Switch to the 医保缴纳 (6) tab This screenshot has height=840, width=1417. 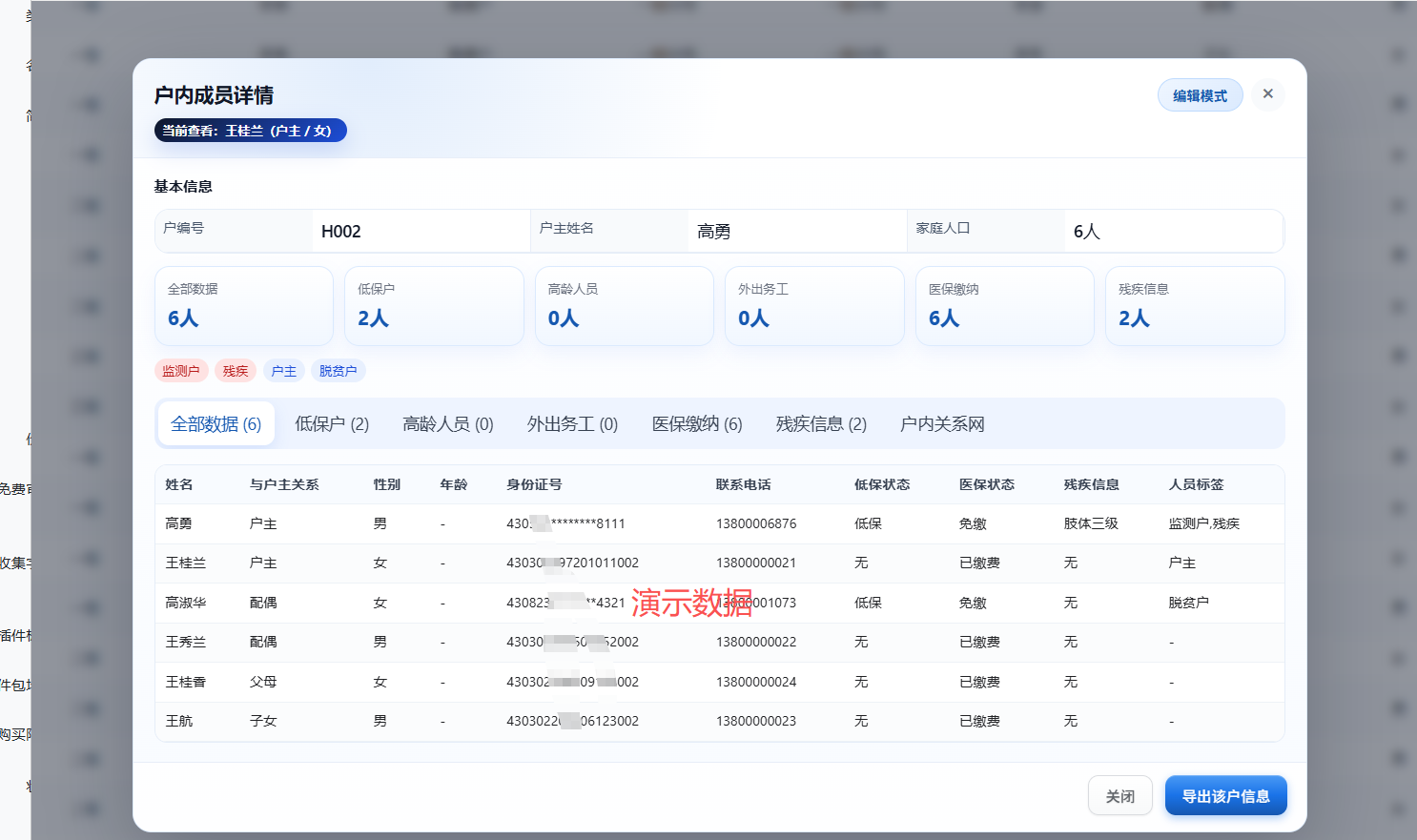[x=697, y=424]
